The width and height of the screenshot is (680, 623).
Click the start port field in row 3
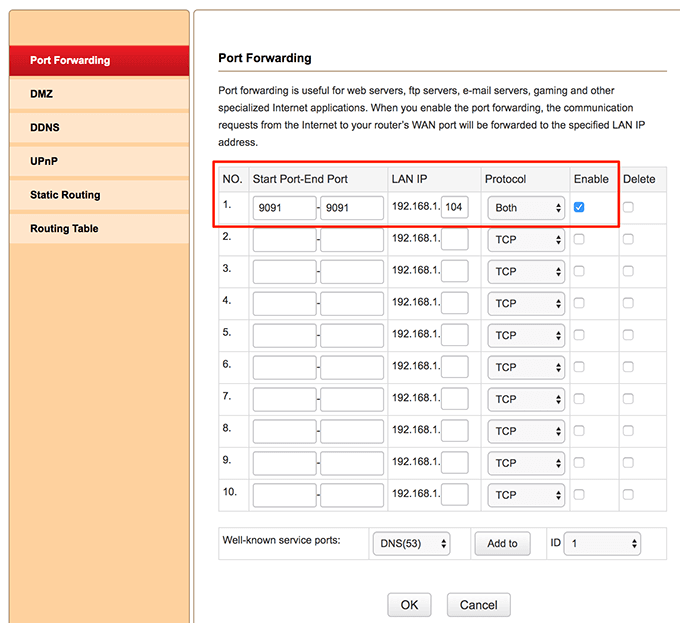click(284, 272)
